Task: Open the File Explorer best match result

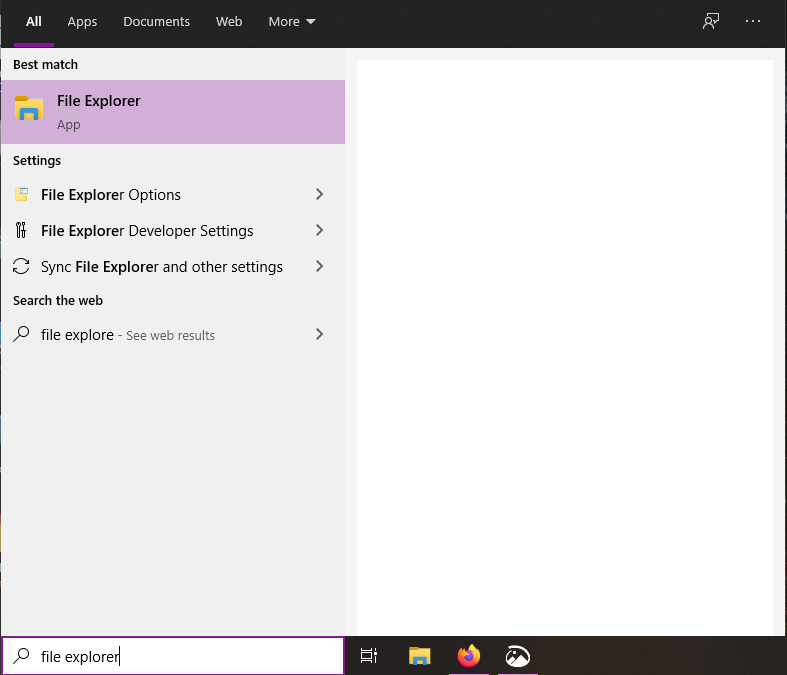Action: point(172,112)
